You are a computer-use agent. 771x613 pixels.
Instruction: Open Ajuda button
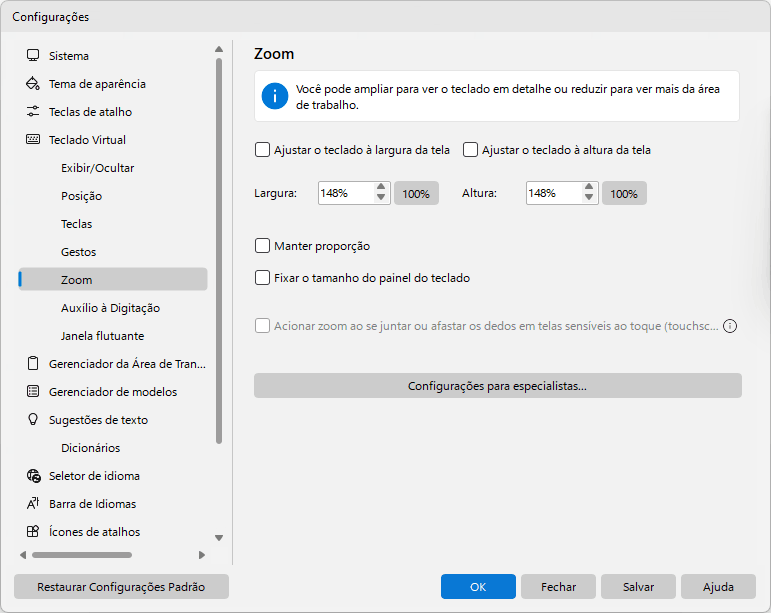tap(718, 586)
